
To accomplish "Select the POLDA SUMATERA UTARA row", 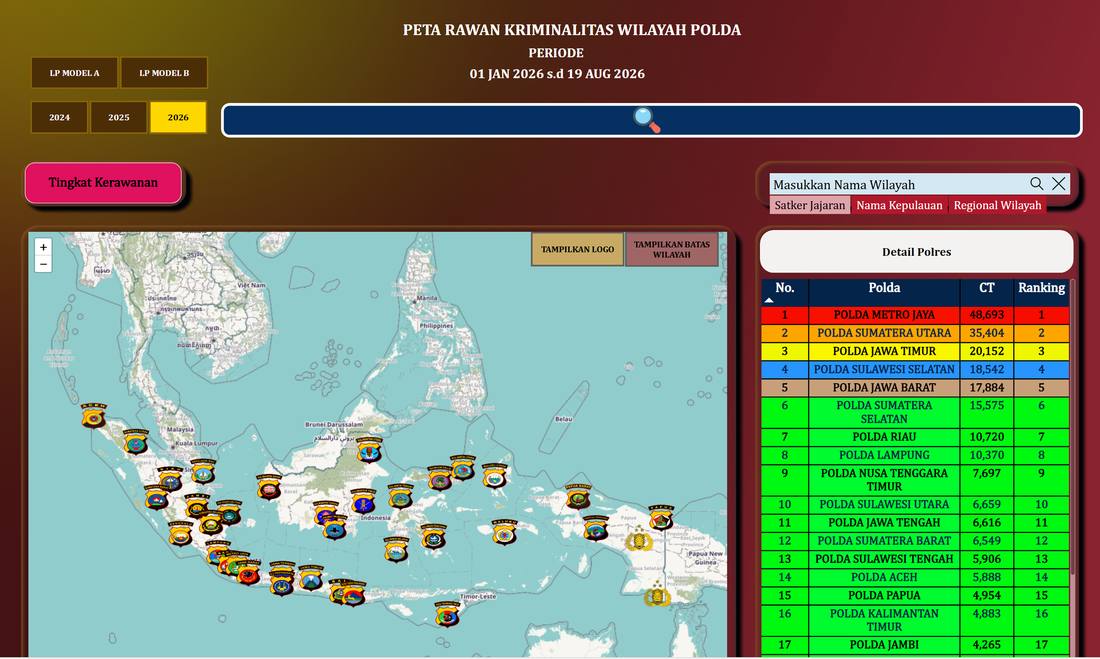I will point(915,333).
